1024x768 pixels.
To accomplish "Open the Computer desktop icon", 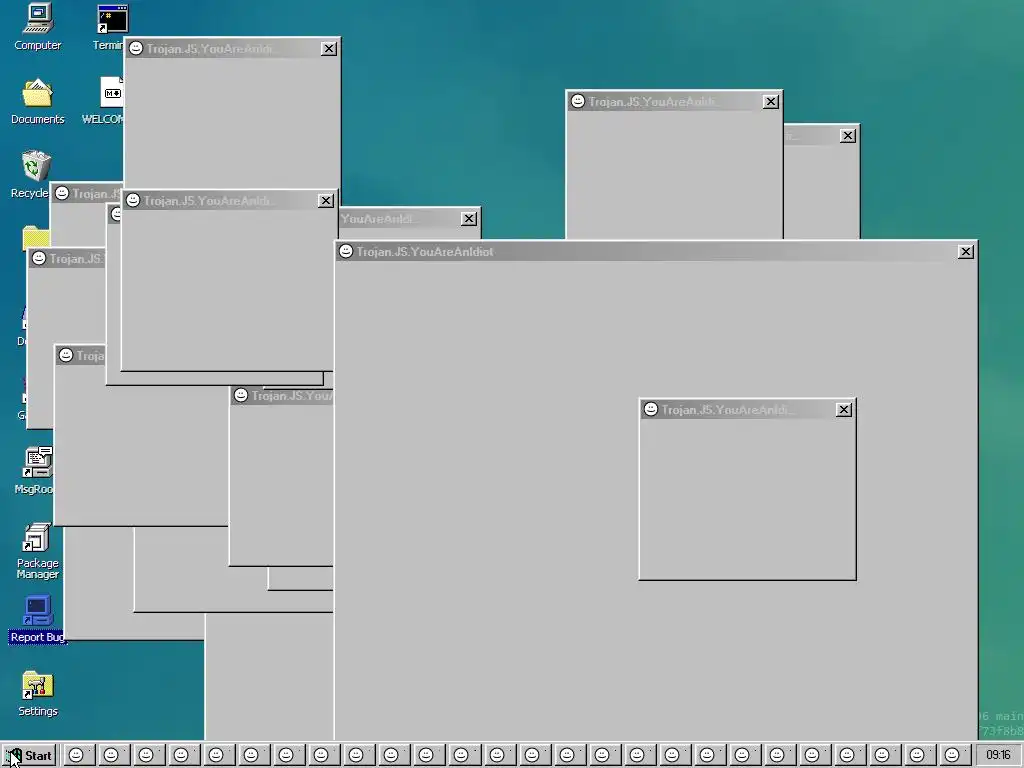I will (37, 27).
